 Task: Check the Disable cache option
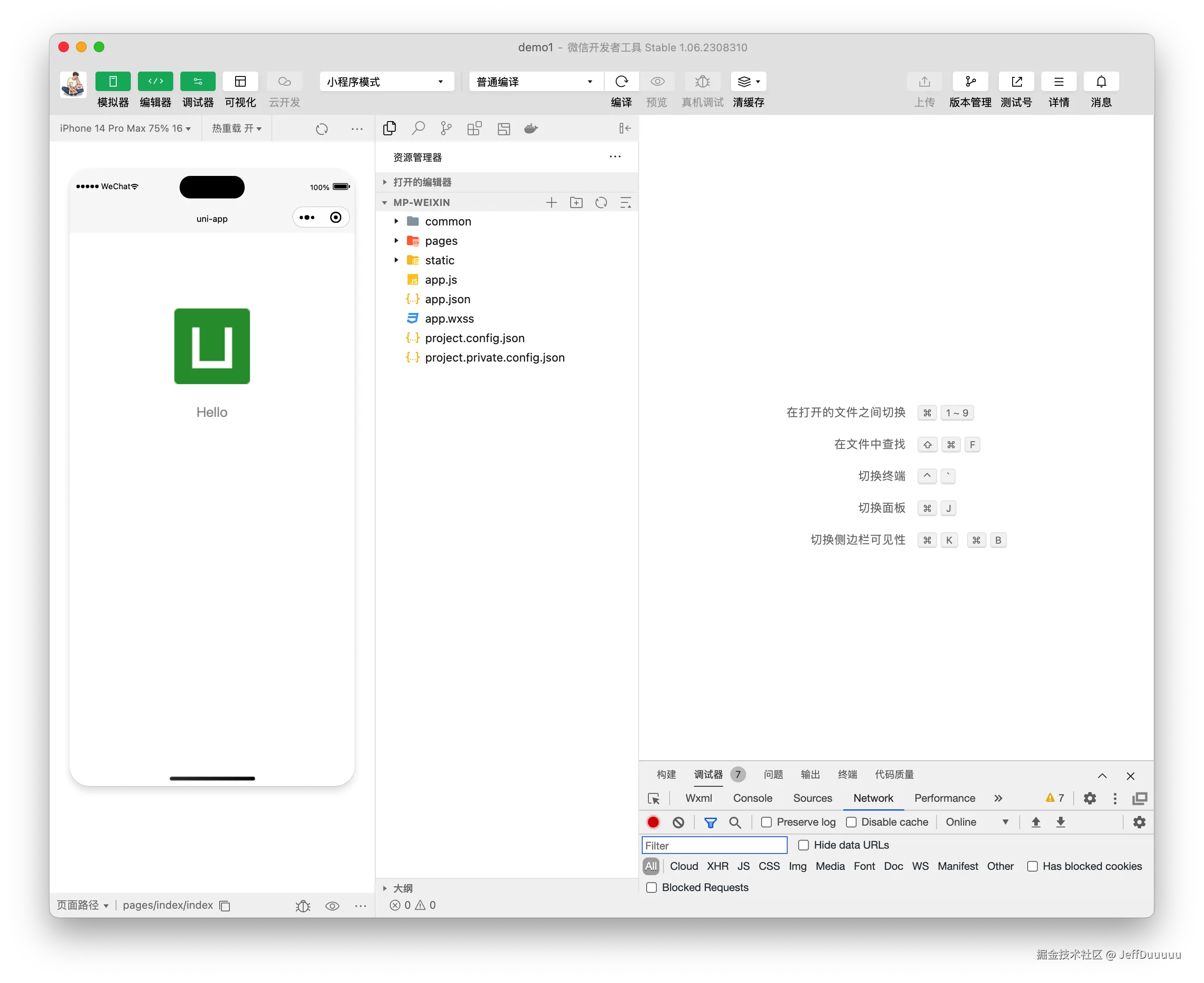coord(851,822)
